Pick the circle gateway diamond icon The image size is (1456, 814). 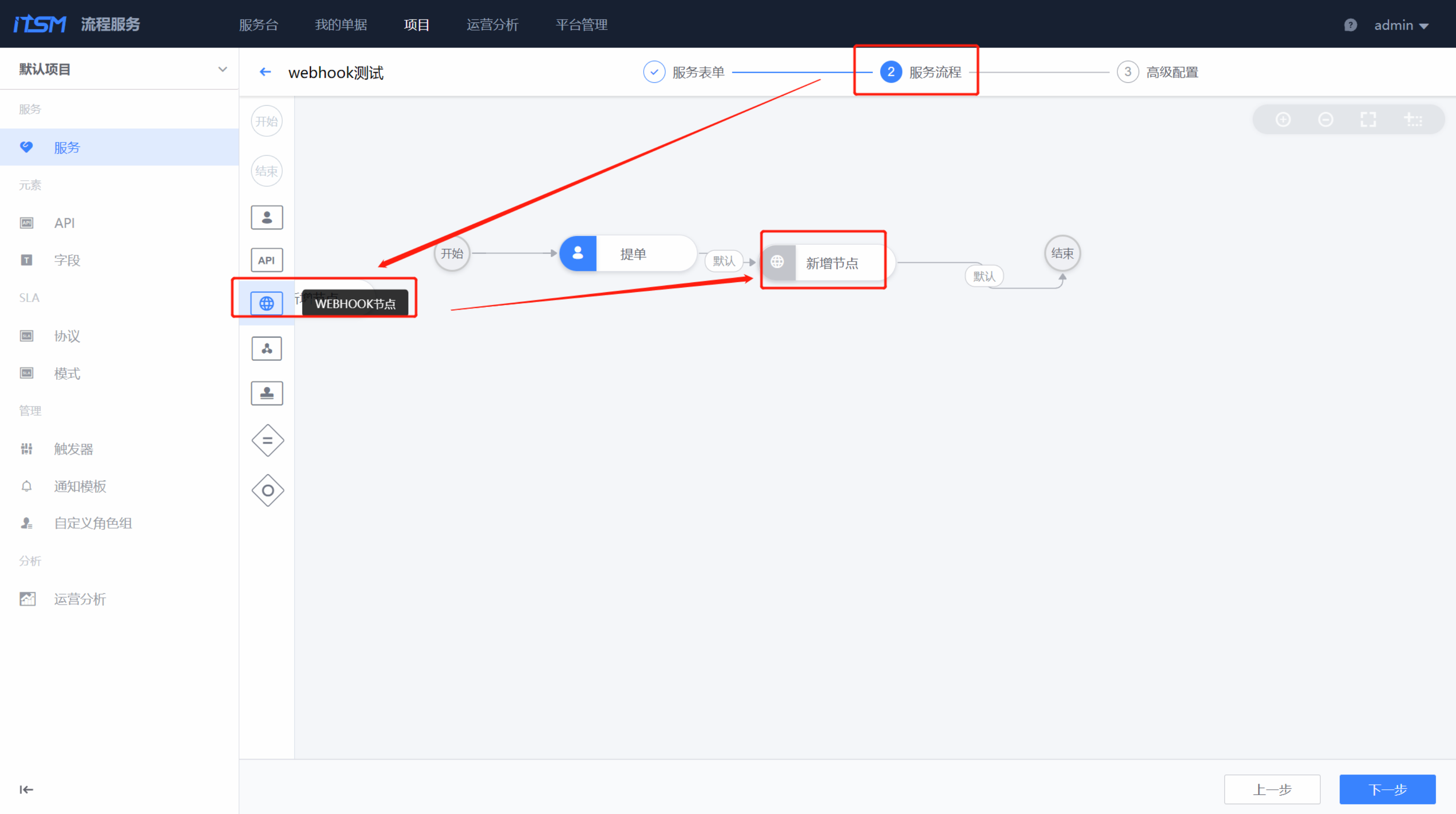point(267,490)
